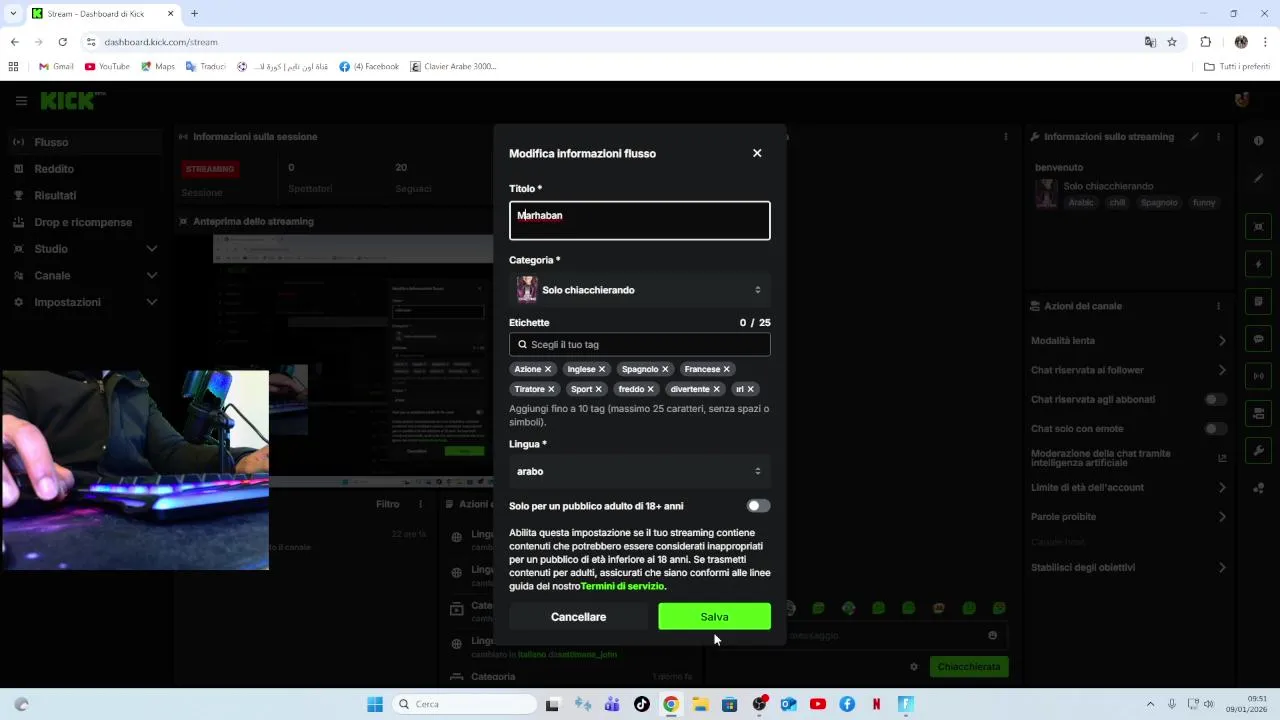
Task: Click the chat bubble icon in right strip
Action: point(1258,339)
